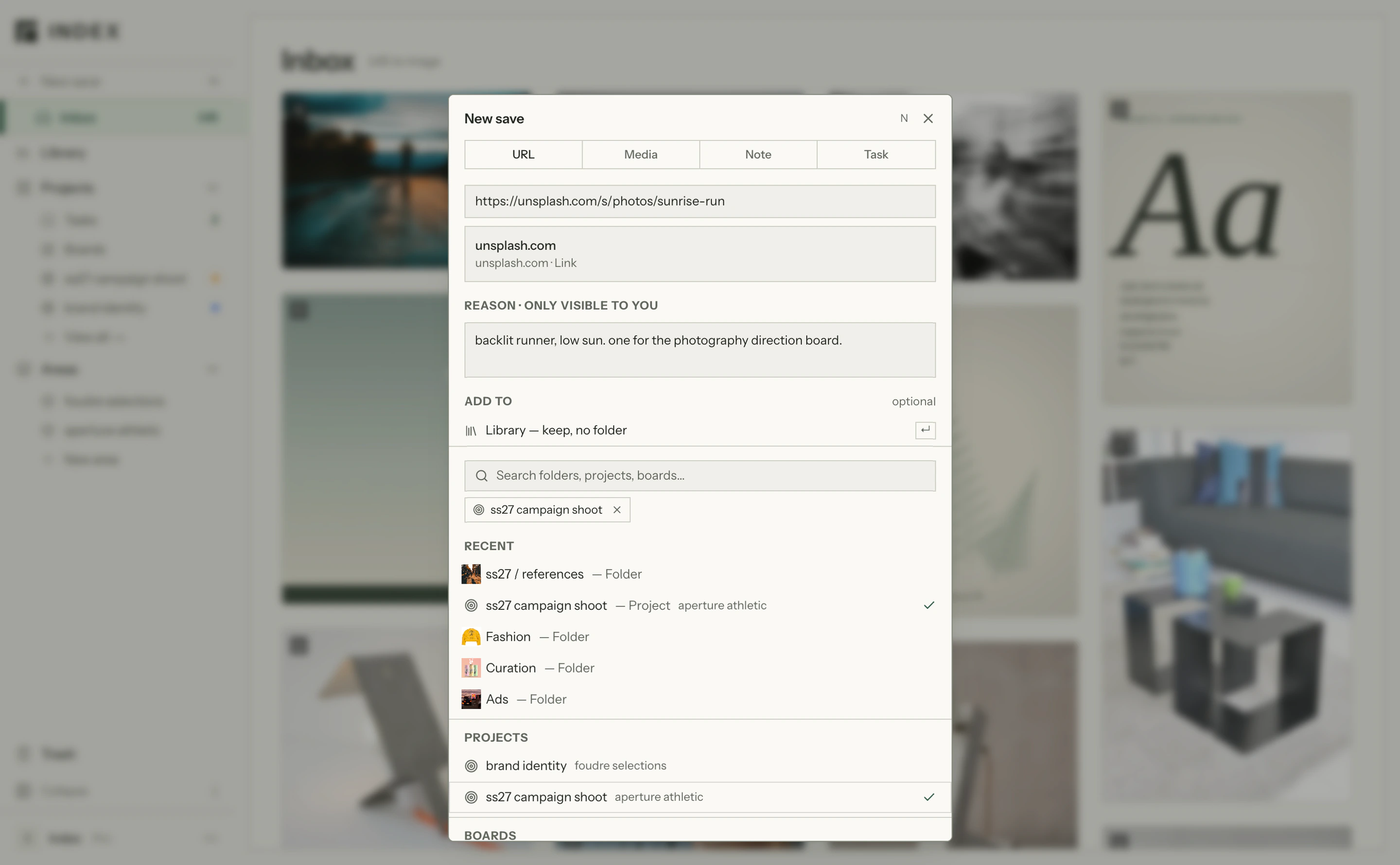Viewport: 1400px width, 865px height.
Task: Click the Fashion folder icon
Action: [x=471, y=637]
